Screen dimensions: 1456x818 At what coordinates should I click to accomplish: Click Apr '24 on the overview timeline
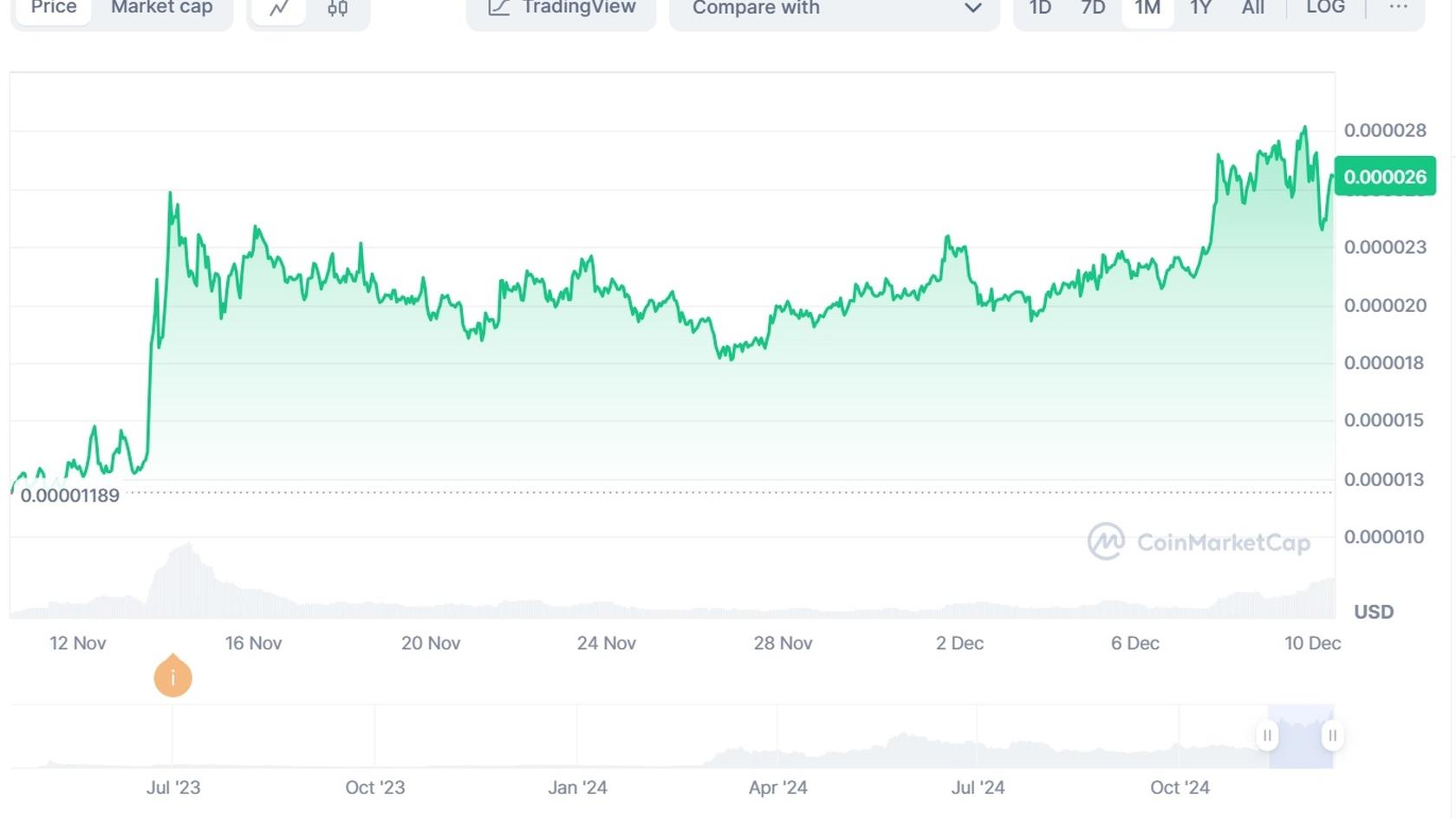[x=778, y=788]
